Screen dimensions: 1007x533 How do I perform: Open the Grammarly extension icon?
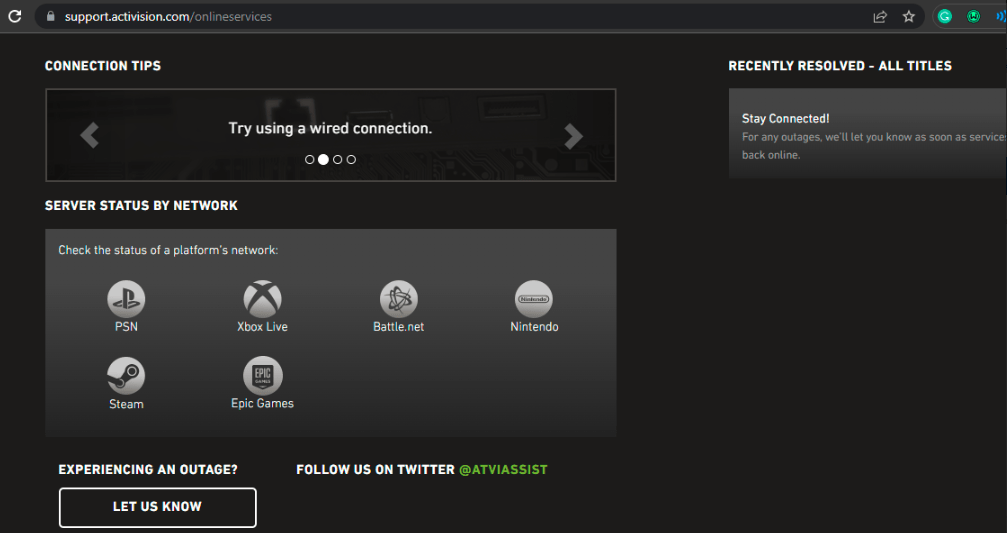point(945,17)
